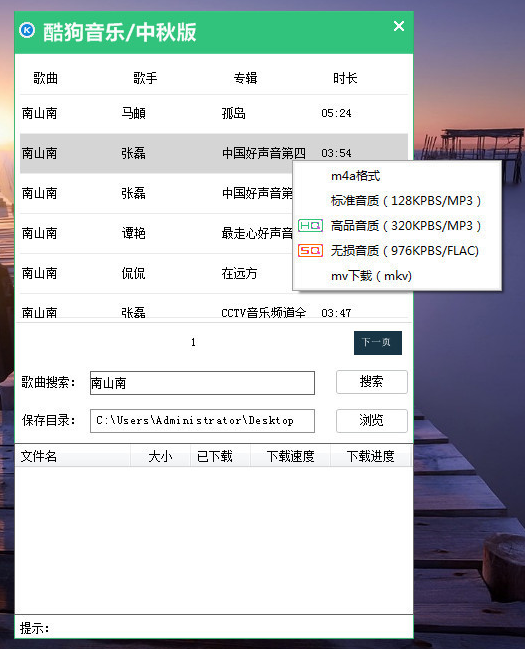Click the 下载速度 column header

click(x=290, y=456)
